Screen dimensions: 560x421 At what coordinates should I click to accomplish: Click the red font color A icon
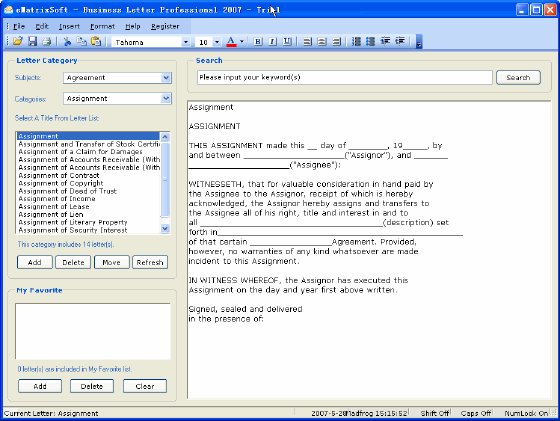231,42
